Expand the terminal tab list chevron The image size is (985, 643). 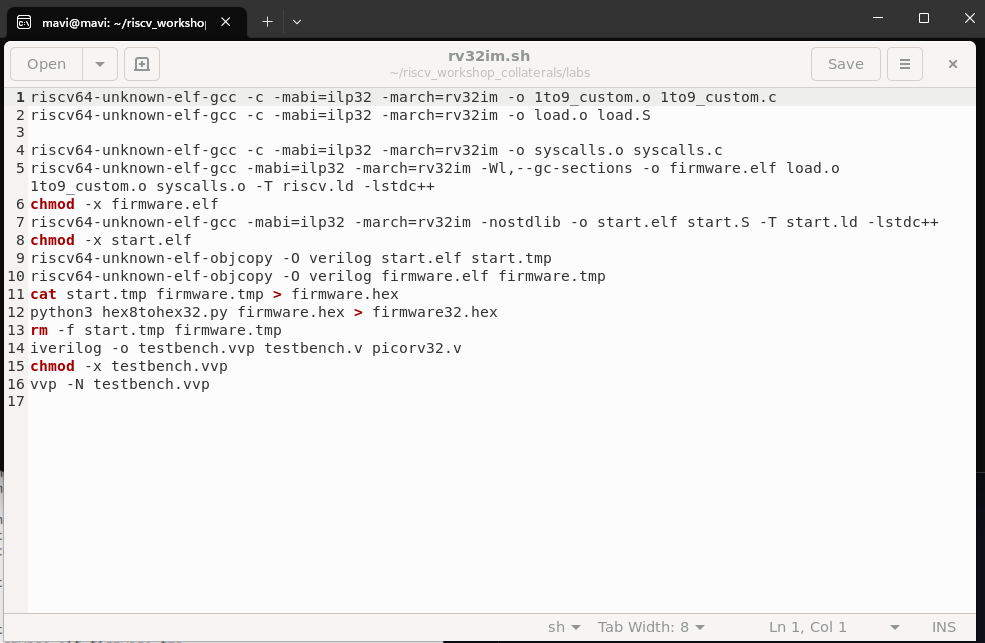pyautogui.click(x=297, y=21)
